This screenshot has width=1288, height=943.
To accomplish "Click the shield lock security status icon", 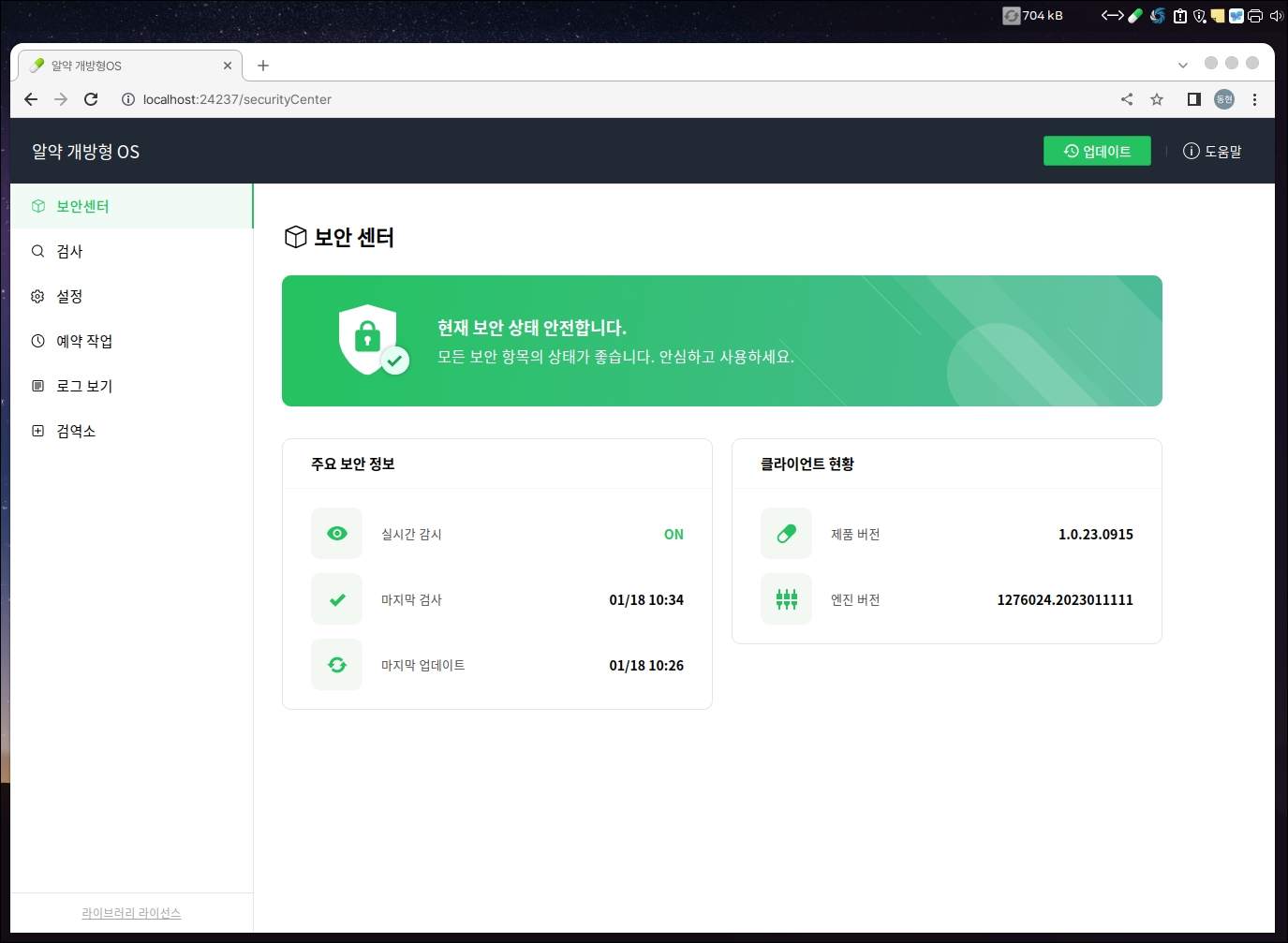I will [x=371, y=340].
